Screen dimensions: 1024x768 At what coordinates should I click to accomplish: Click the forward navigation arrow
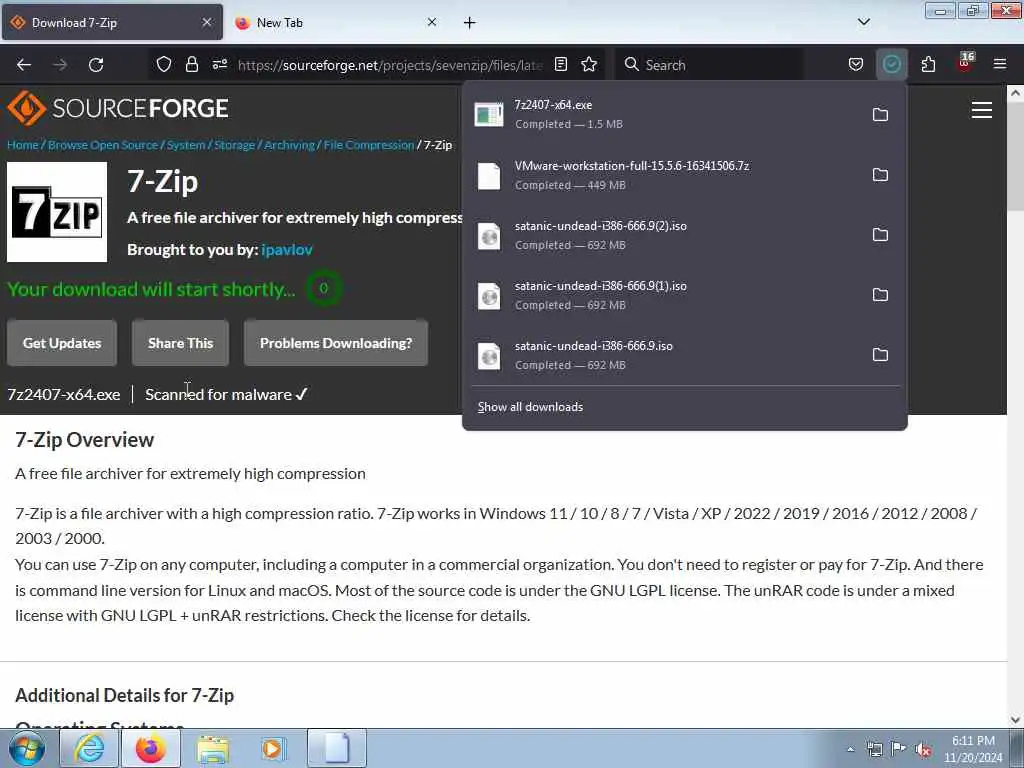(x=60, y=65)
